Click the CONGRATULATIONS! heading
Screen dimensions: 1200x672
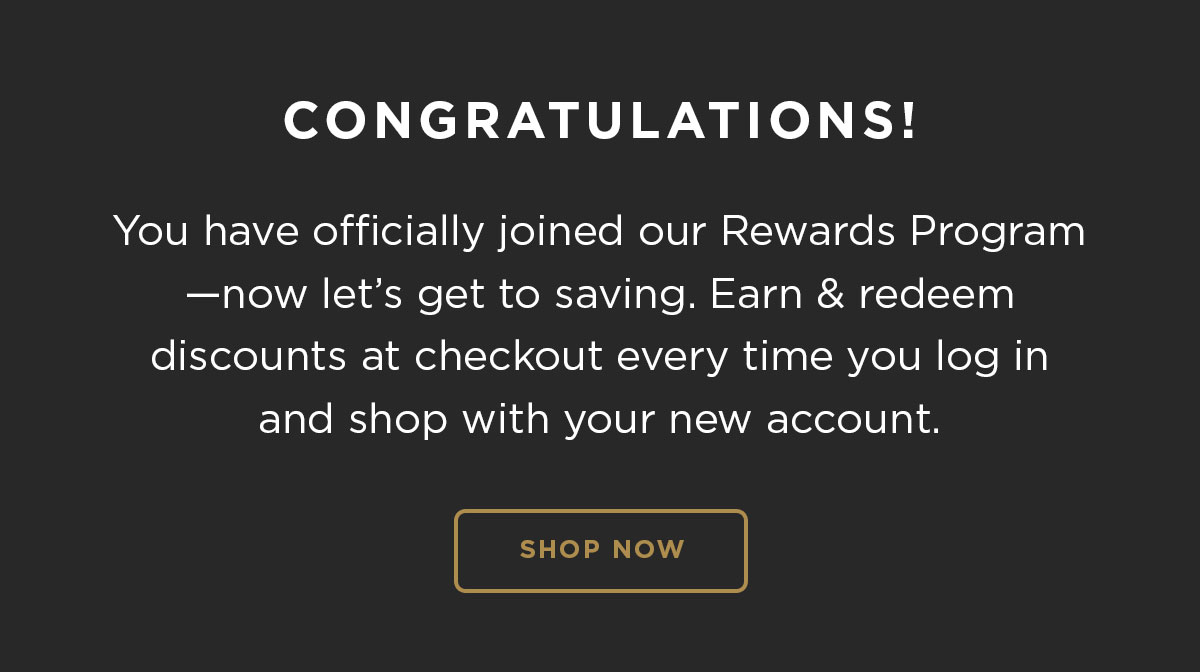point(601,122)
